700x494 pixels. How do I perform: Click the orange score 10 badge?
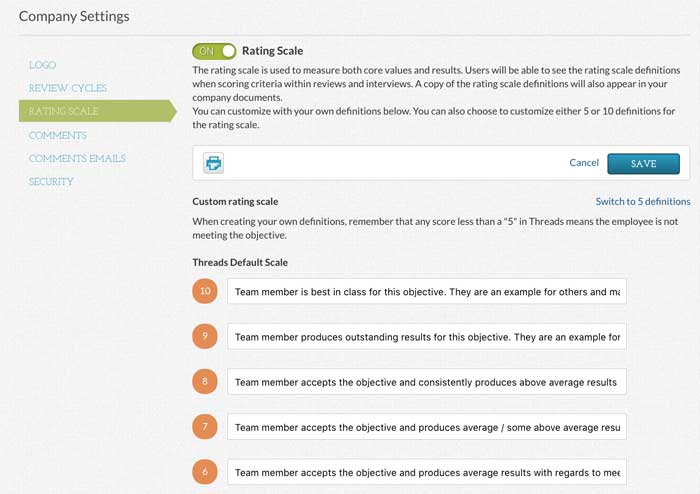205,291
